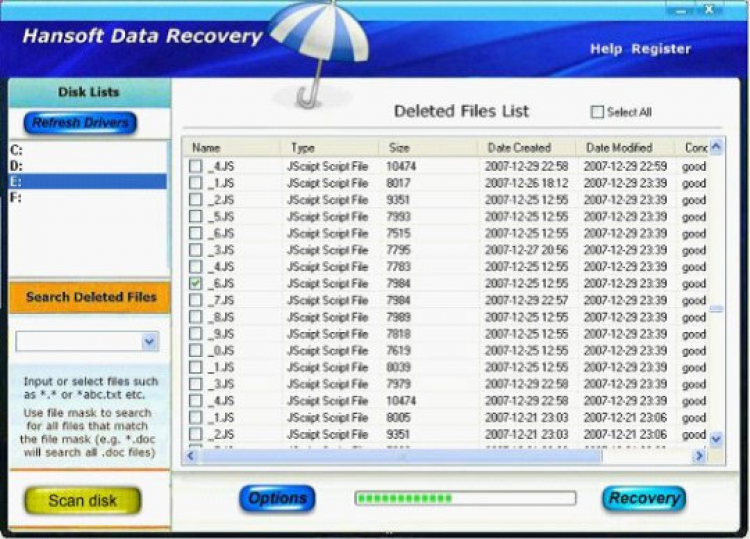
Task: Select the file name _5.JS
Action: 221,216
